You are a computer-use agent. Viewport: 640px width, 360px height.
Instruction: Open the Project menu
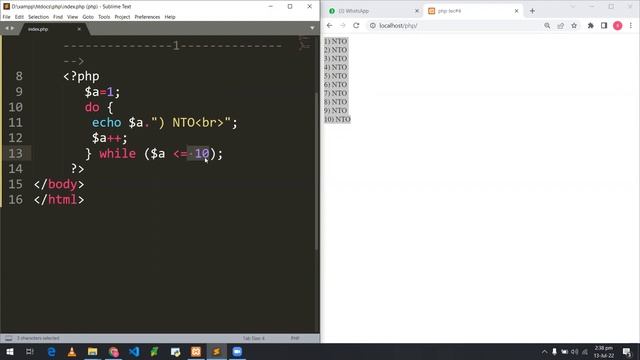(122, 17)
